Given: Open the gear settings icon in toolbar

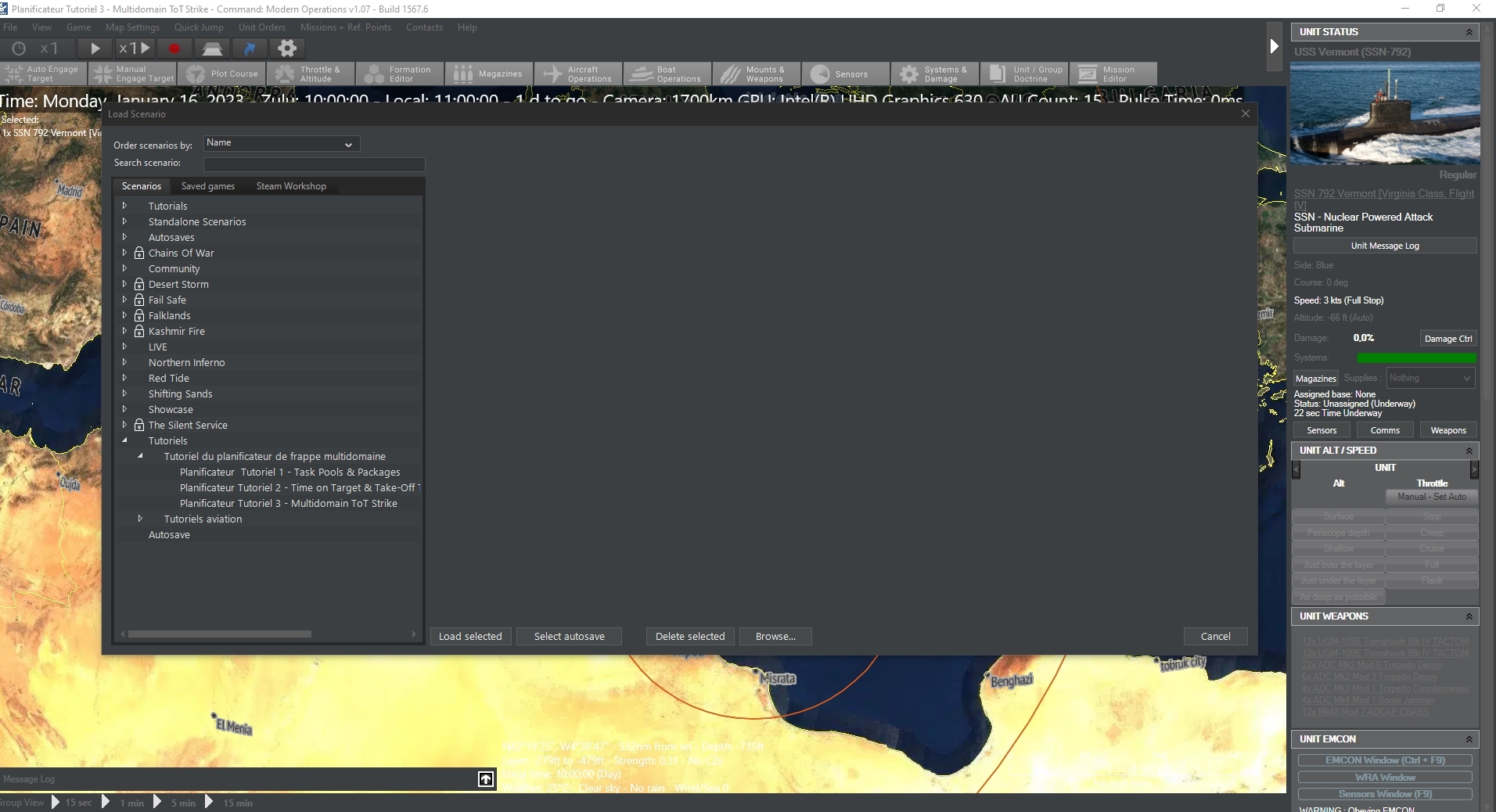Looking at the screenshot, I should pyautogui.click(x=287, y=49).
